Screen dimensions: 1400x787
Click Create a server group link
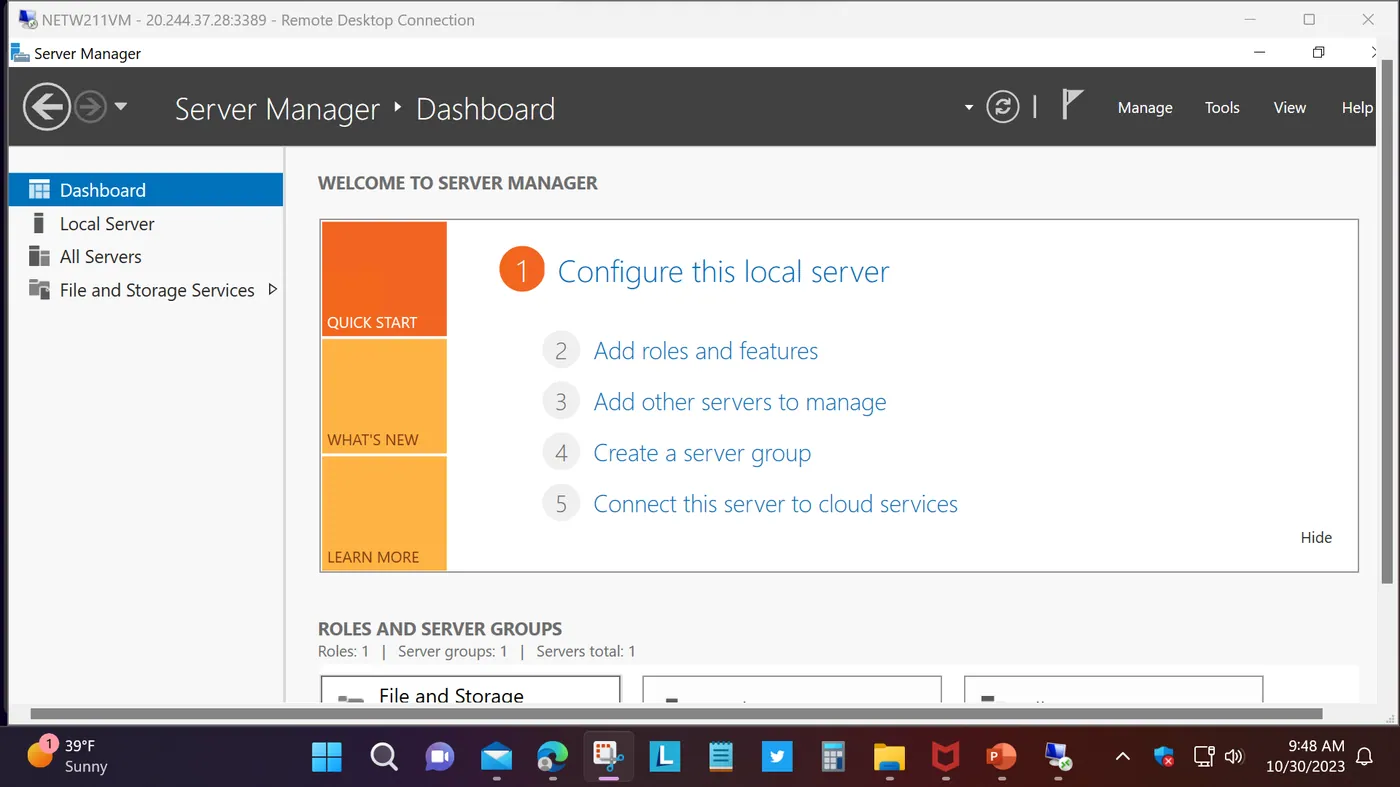pyautogui.click(x=702, y=453)
